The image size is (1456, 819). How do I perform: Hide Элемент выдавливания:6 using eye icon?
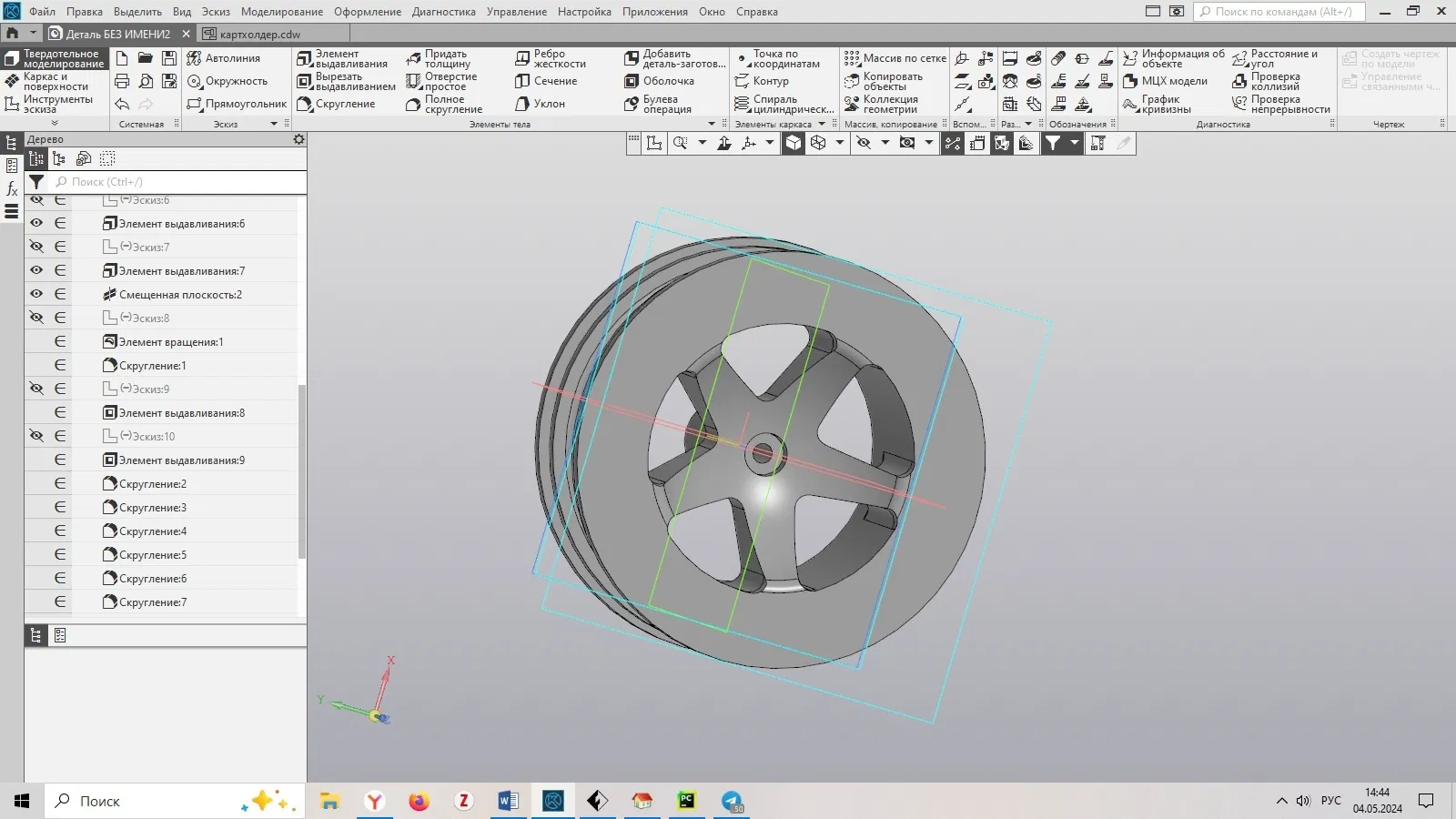click(36, 223)
